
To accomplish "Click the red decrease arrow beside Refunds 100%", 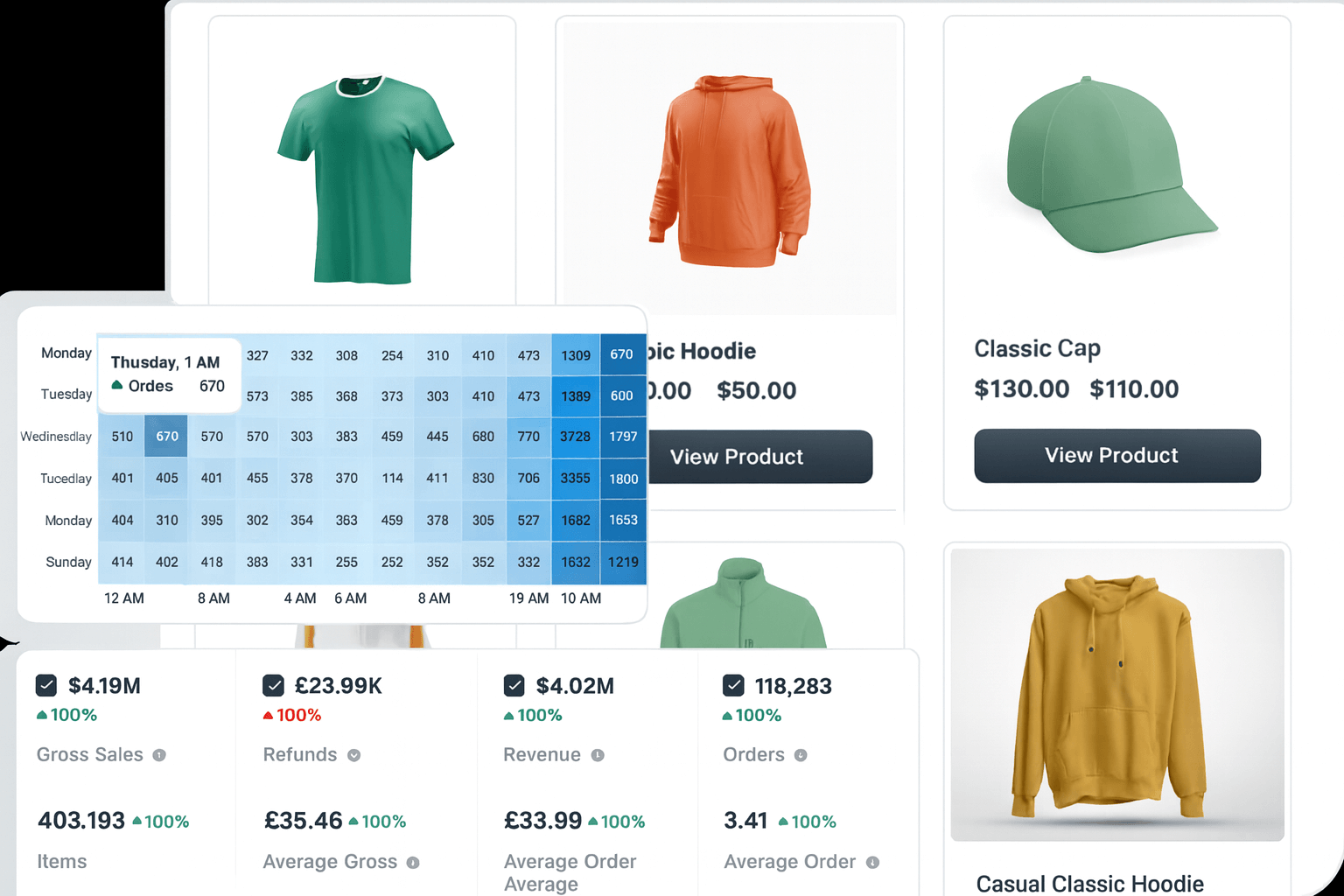I will click(268, 715).
